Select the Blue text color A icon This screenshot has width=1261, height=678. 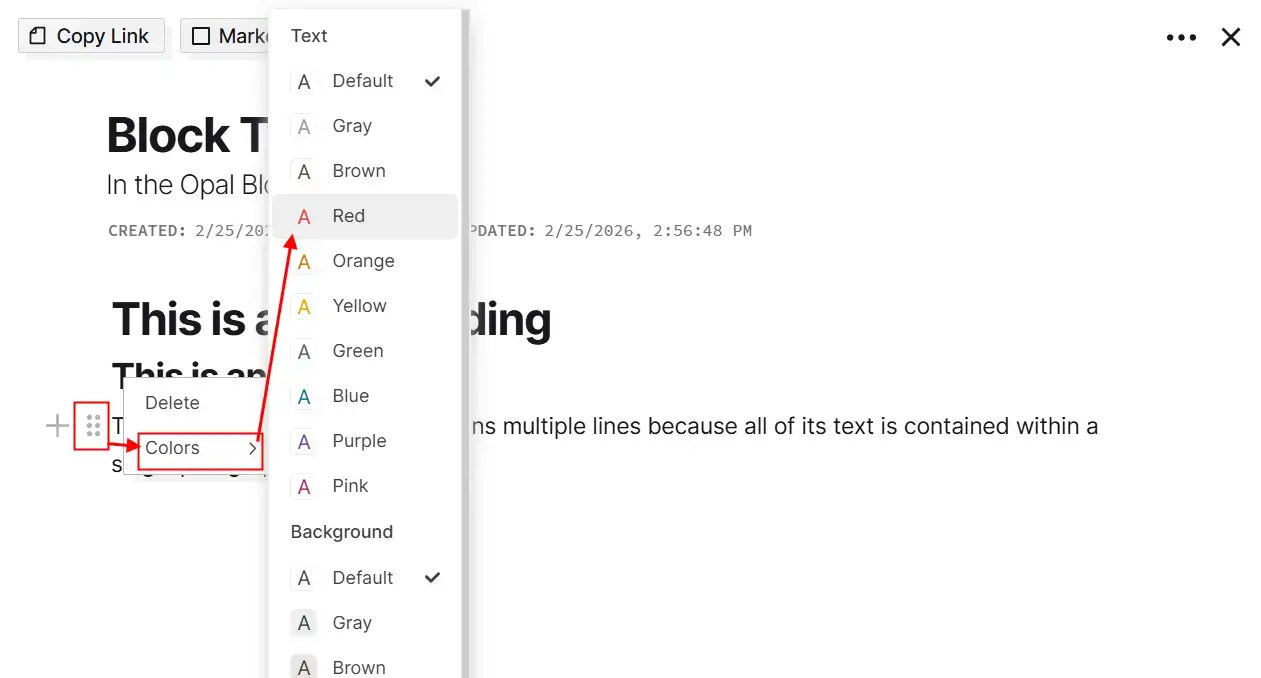point(303,396)
